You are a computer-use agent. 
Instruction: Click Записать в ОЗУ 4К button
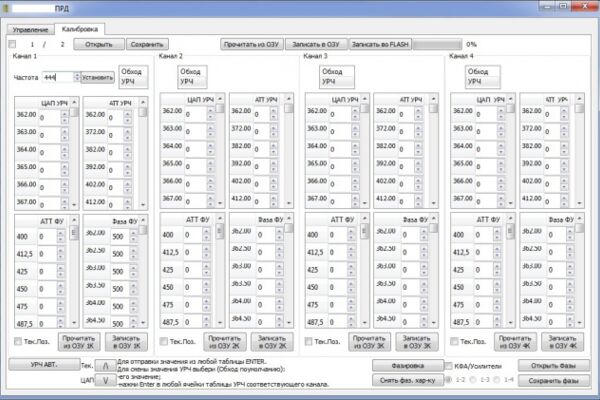(562, 342)
